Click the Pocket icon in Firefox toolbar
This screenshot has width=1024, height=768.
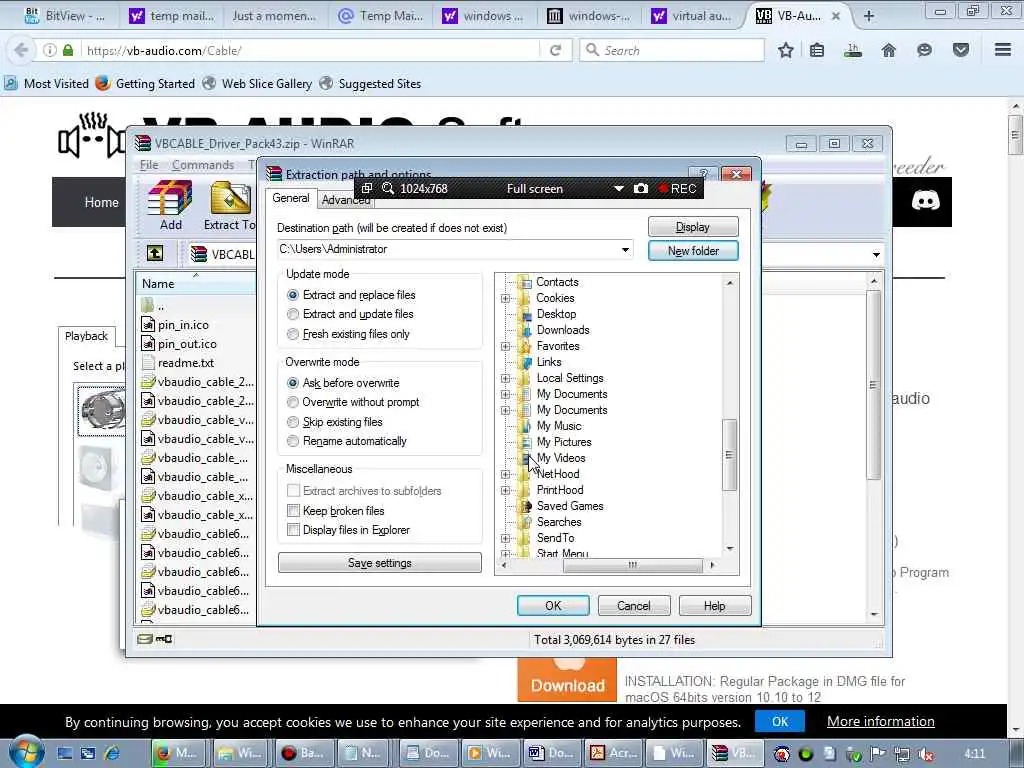961,50
